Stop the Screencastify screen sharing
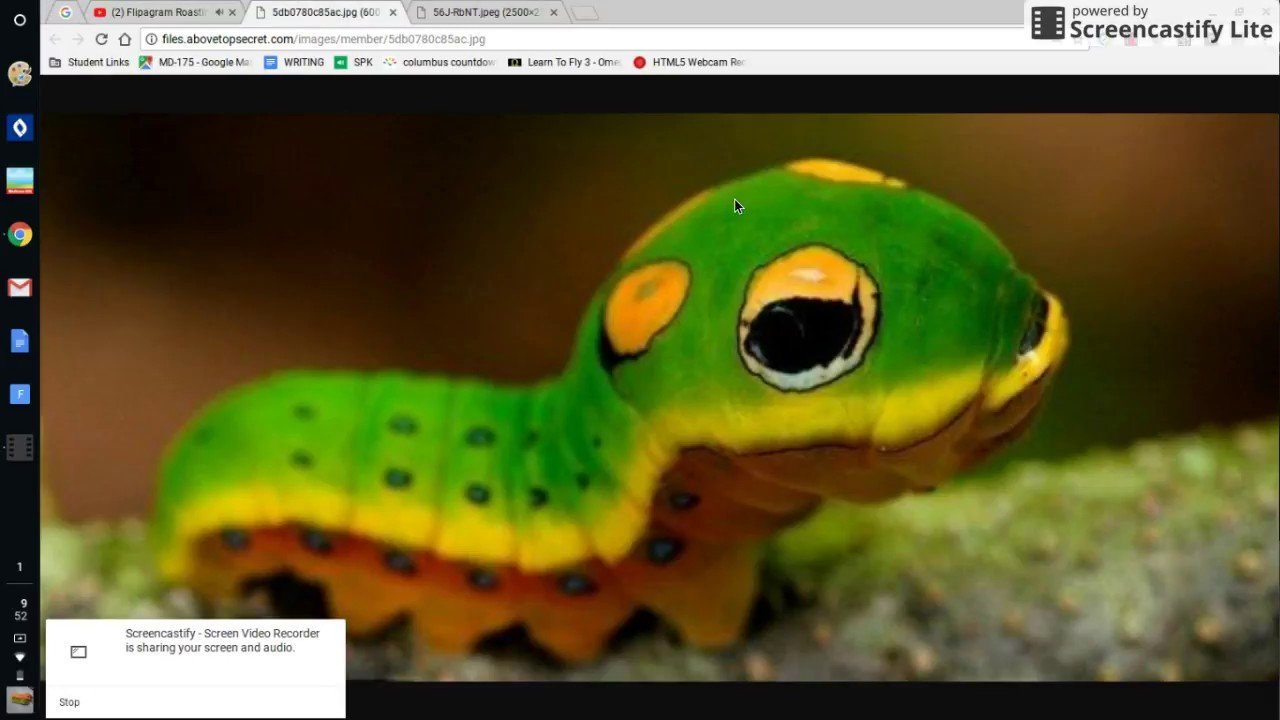Screen dimensions: 1280x720 [69, 702]
